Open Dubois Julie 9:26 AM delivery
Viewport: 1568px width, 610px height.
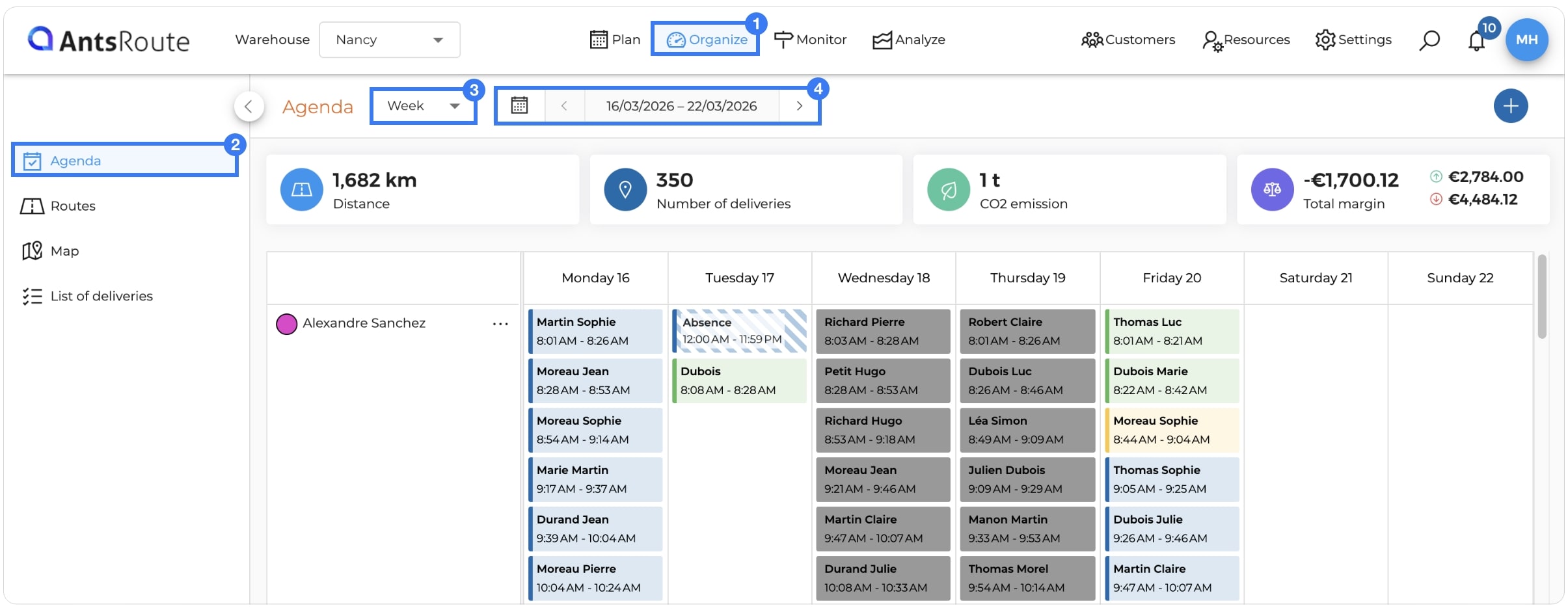point(1172,529)
